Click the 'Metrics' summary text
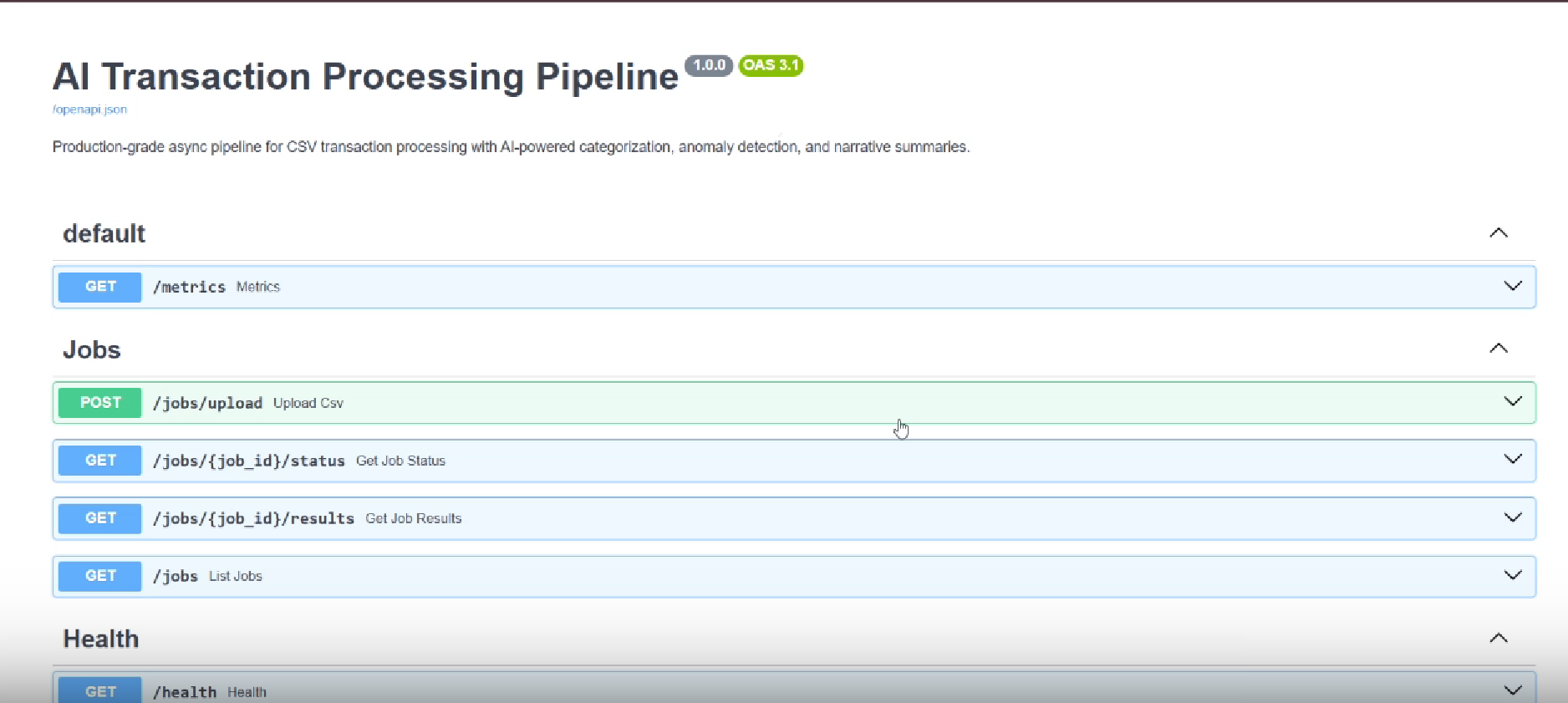Screen dimensions: 1568x703 [258, 287]
